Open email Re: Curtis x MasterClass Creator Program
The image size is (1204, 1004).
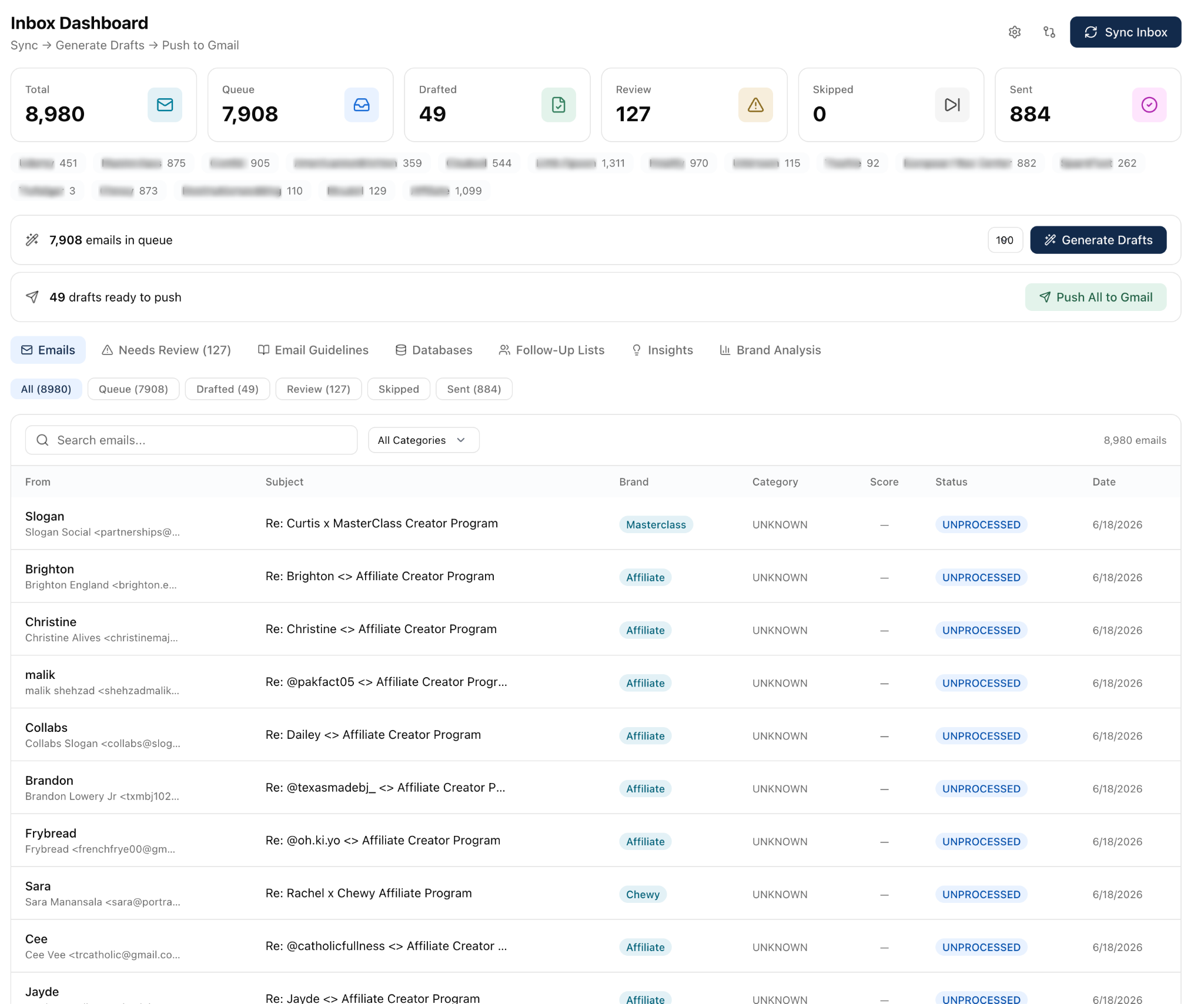(382, 523)
